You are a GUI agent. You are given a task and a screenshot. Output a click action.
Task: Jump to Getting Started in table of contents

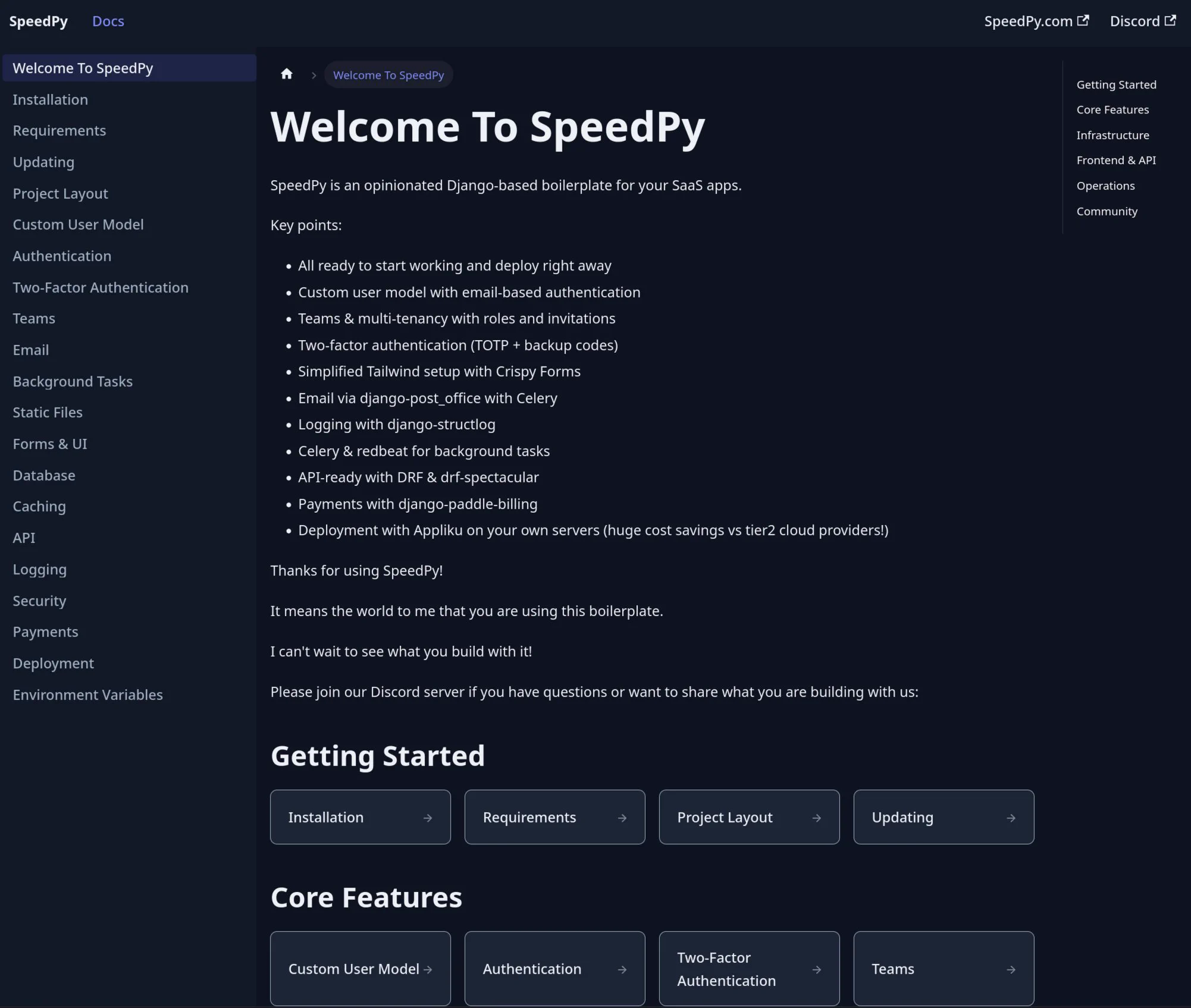1116,84
